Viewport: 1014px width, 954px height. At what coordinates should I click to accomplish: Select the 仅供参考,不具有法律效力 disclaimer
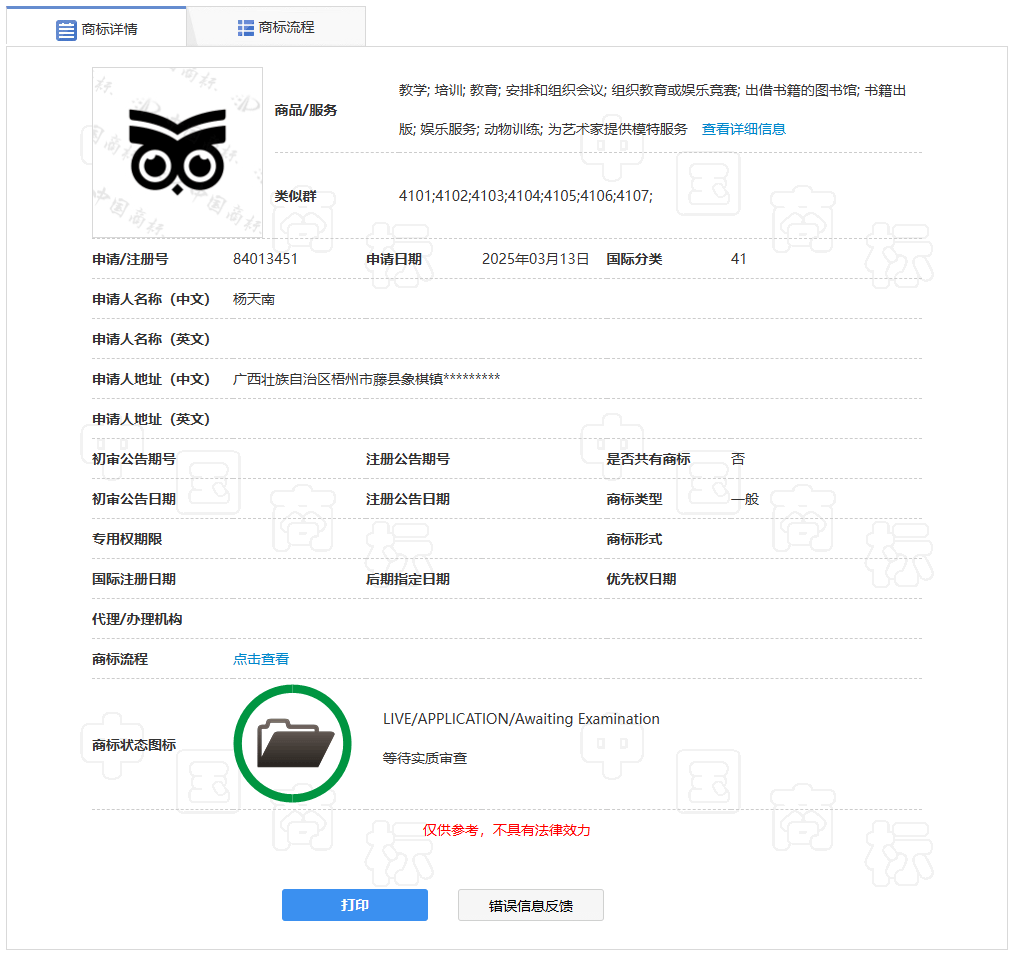point(506,830)
